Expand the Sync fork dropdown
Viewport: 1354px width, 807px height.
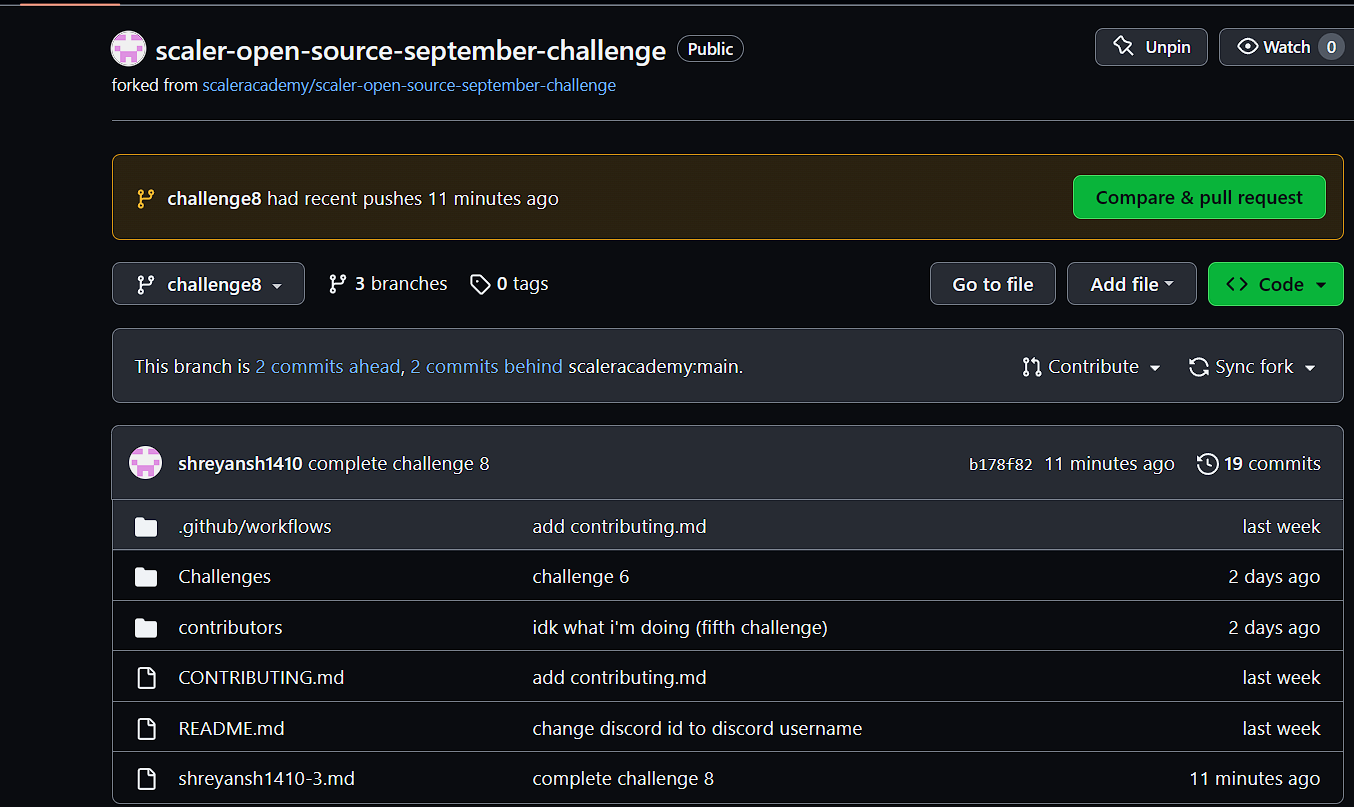tap(1252, 366)
